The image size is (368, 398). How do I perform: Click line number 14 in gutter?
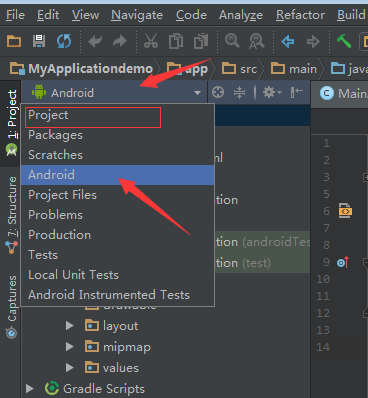pos(323,347)
